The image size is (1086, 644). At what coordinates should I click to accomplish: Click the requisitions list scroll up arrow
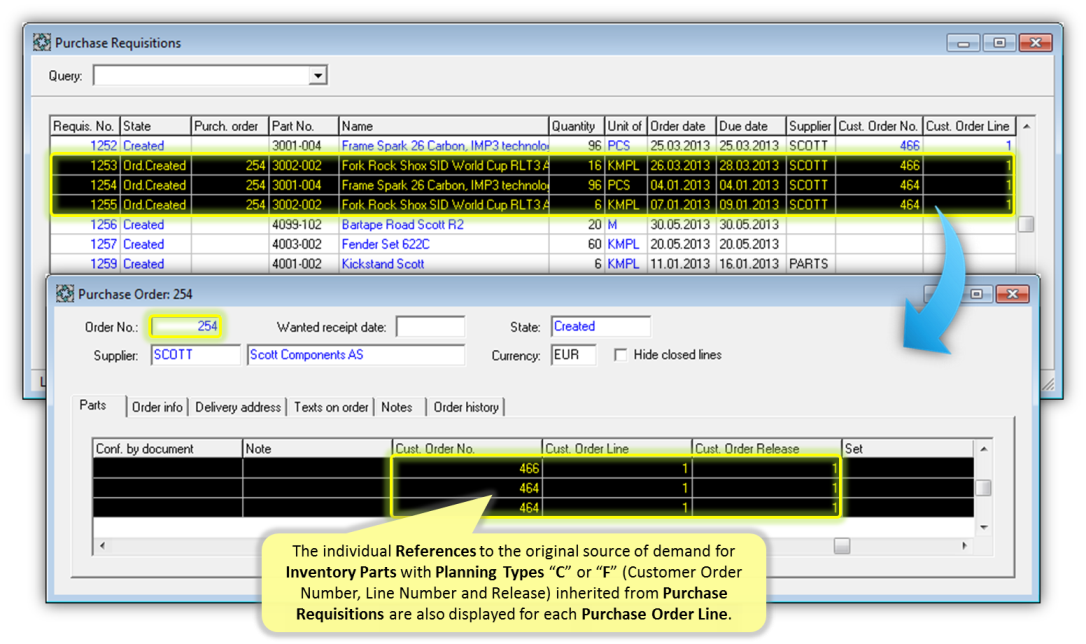pos(1026,126)
